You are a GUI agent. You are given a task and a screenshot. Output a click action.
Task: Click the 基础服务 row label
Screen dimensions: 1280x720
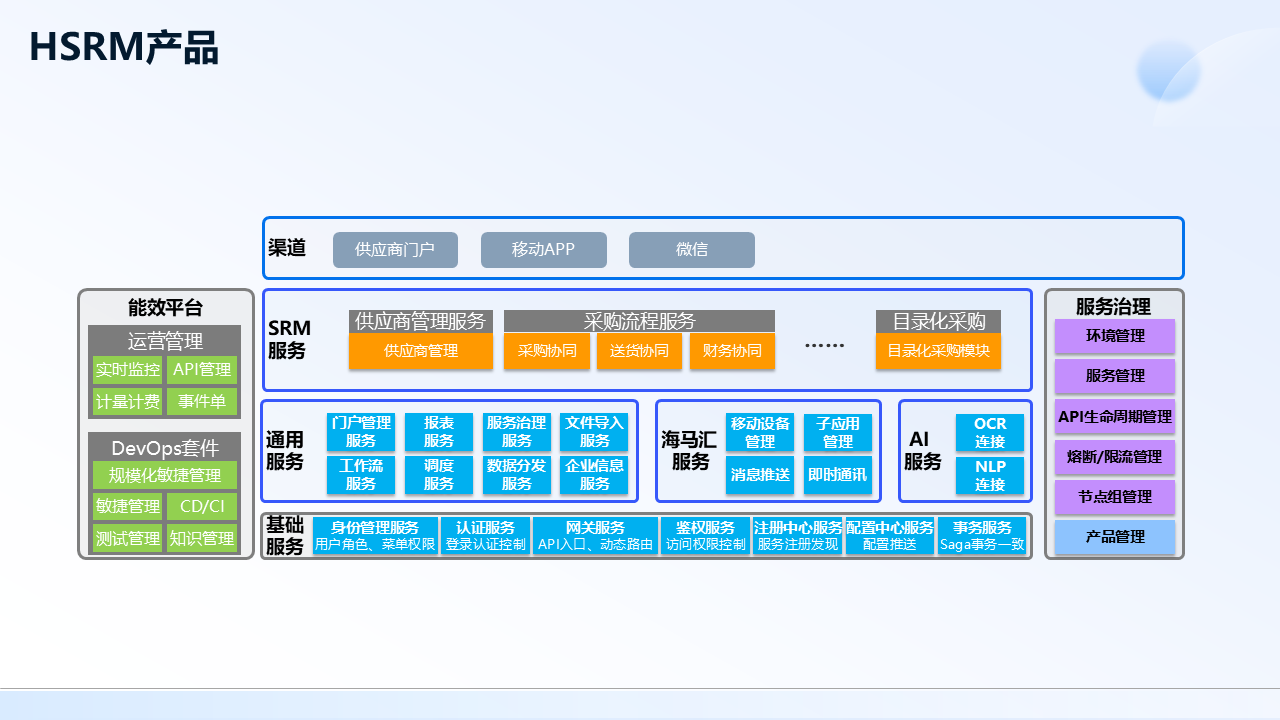pos(285,536)
